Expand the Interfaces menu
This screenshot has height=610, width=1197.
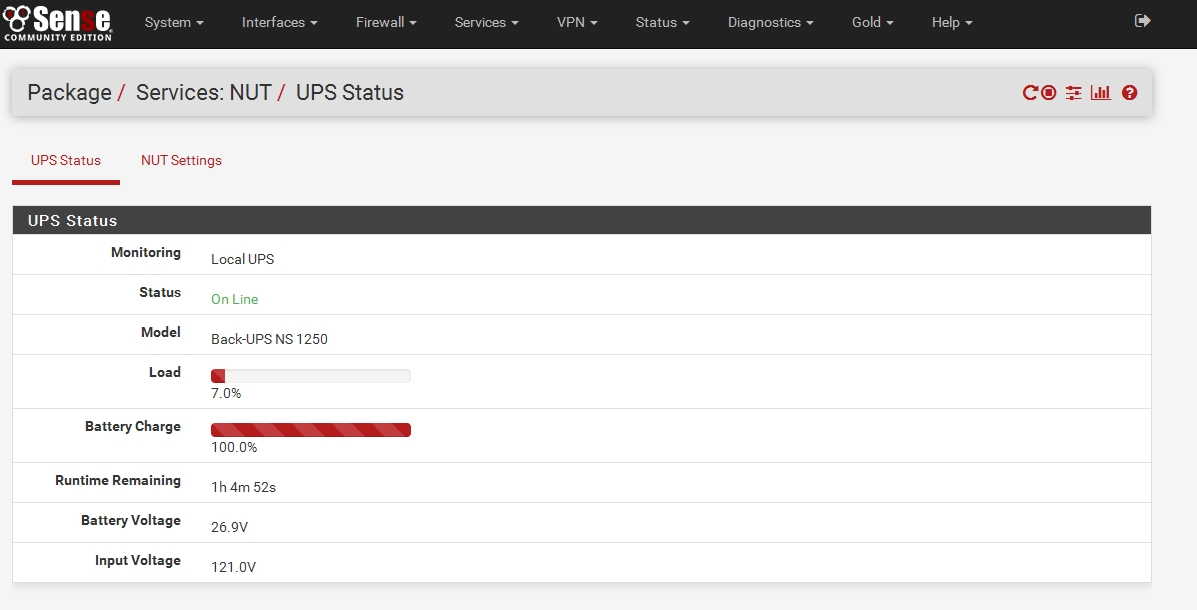279,22
